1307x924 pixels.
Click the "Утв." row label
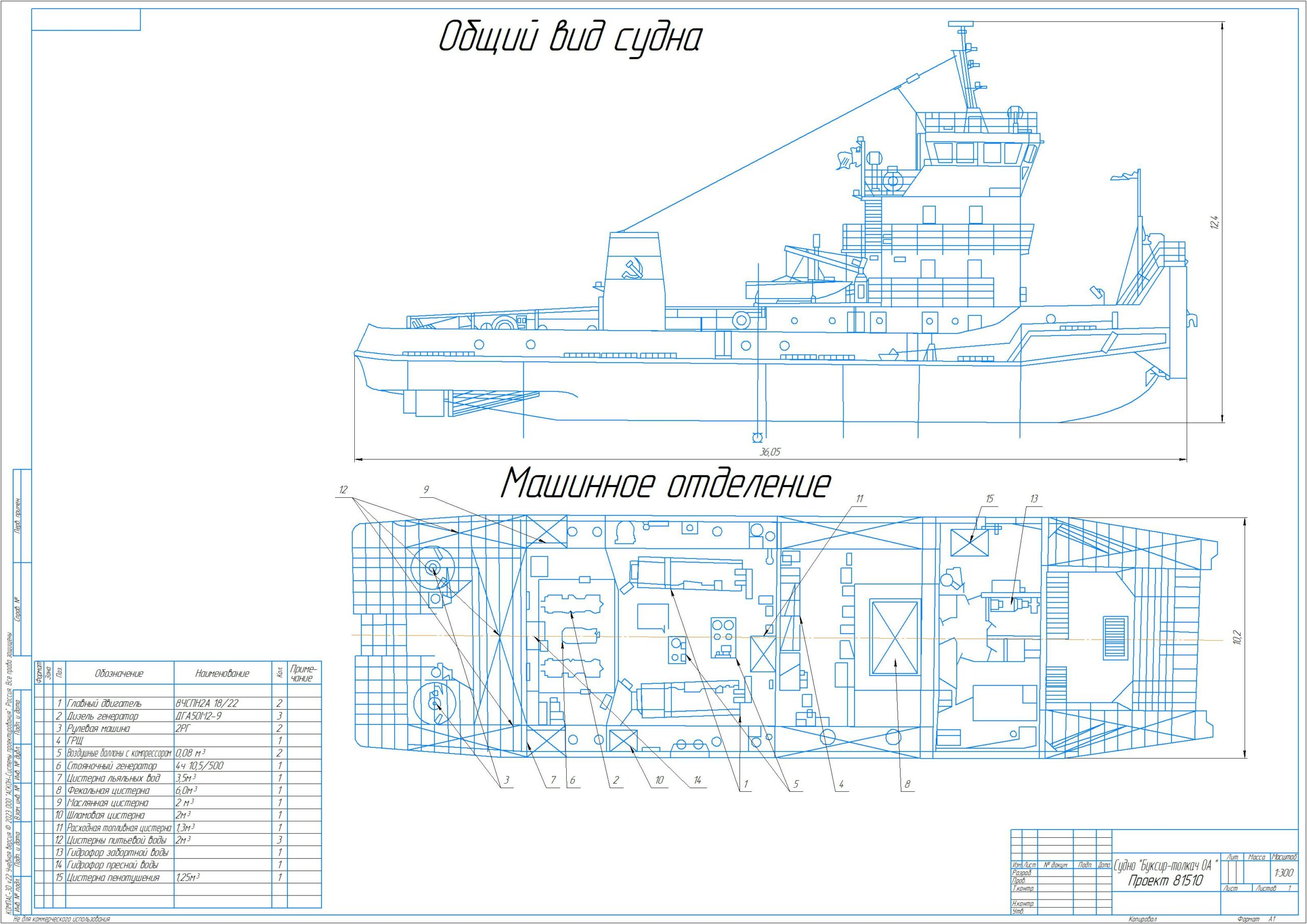click(x=1019, y=911)
